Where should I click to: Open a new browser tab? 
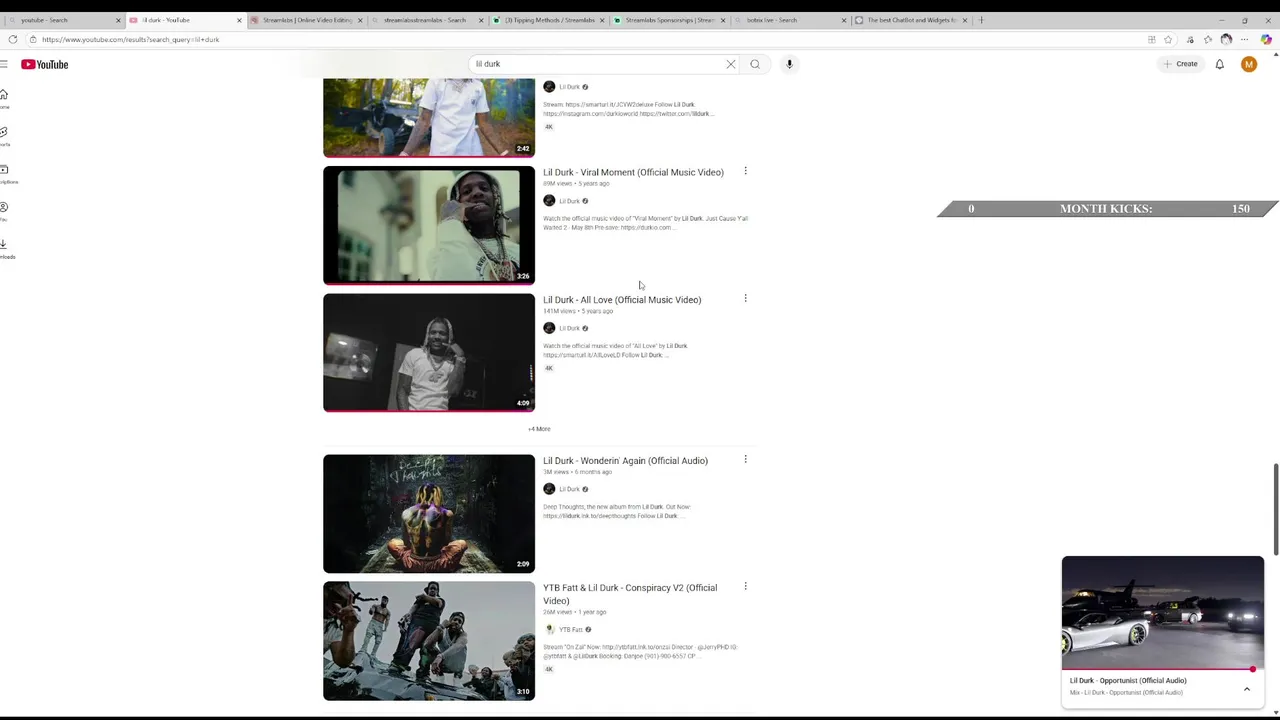point(981,20)
